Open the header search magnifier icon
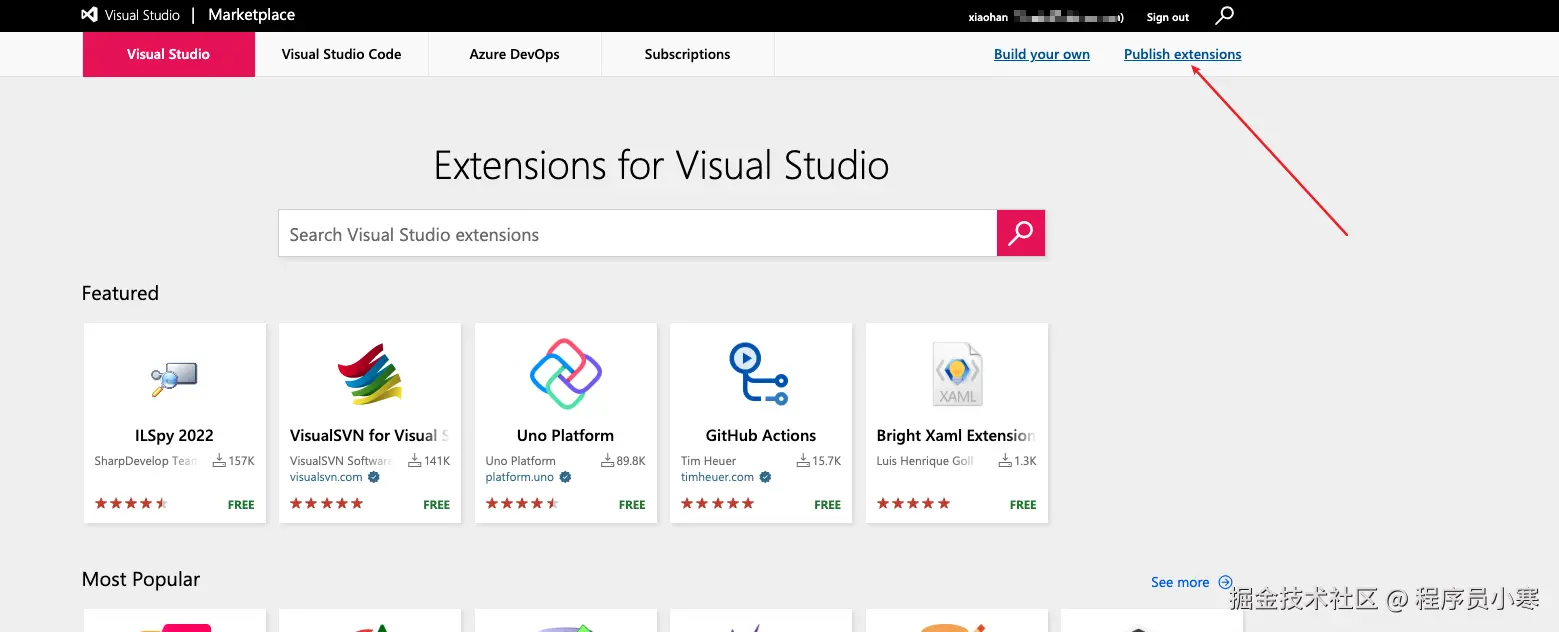1559x632 pixels. pos(1225,15)
